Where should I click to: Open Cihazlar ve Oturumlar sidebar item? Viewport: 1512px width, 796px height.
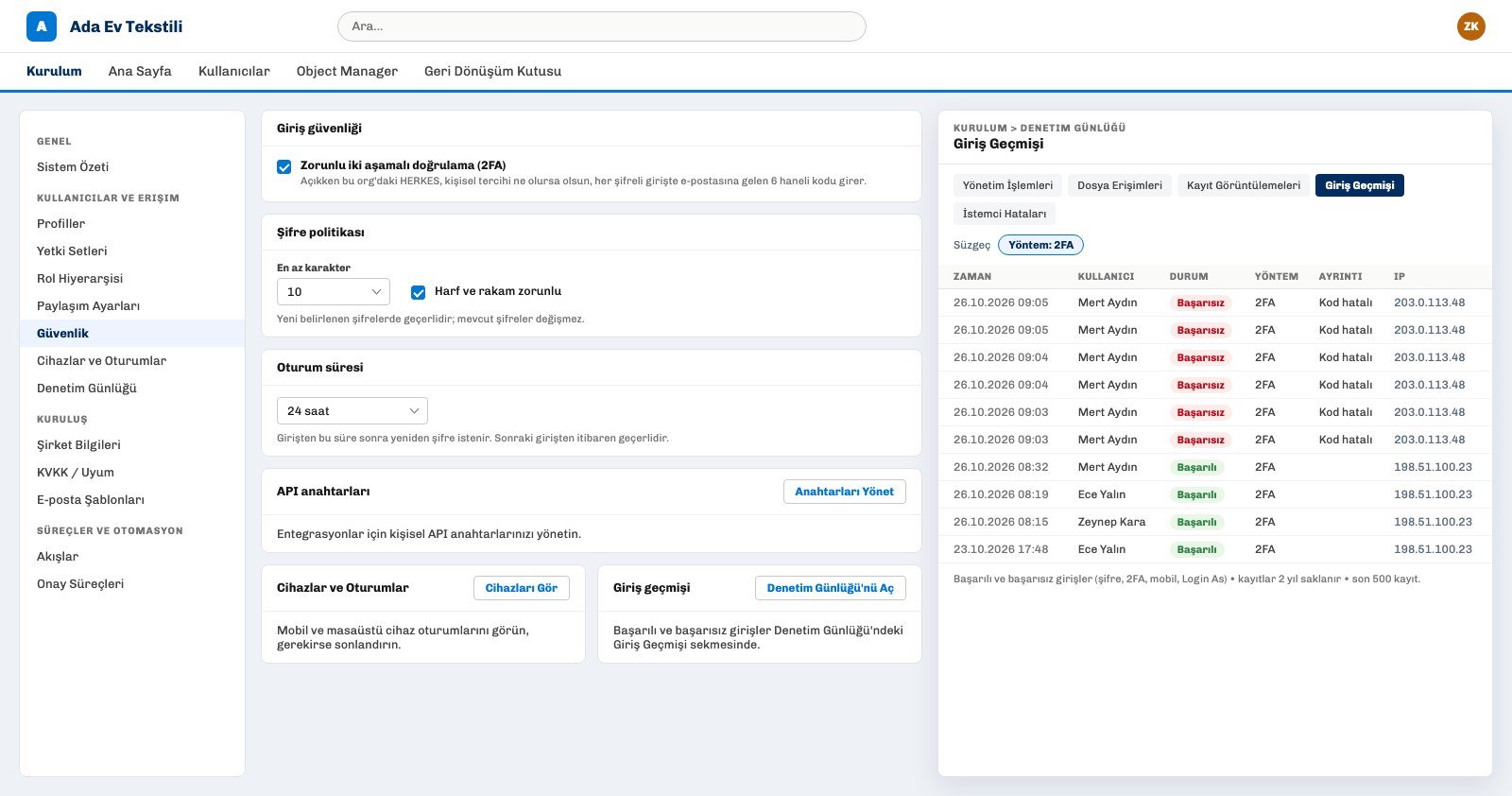(x=132, y=361)
